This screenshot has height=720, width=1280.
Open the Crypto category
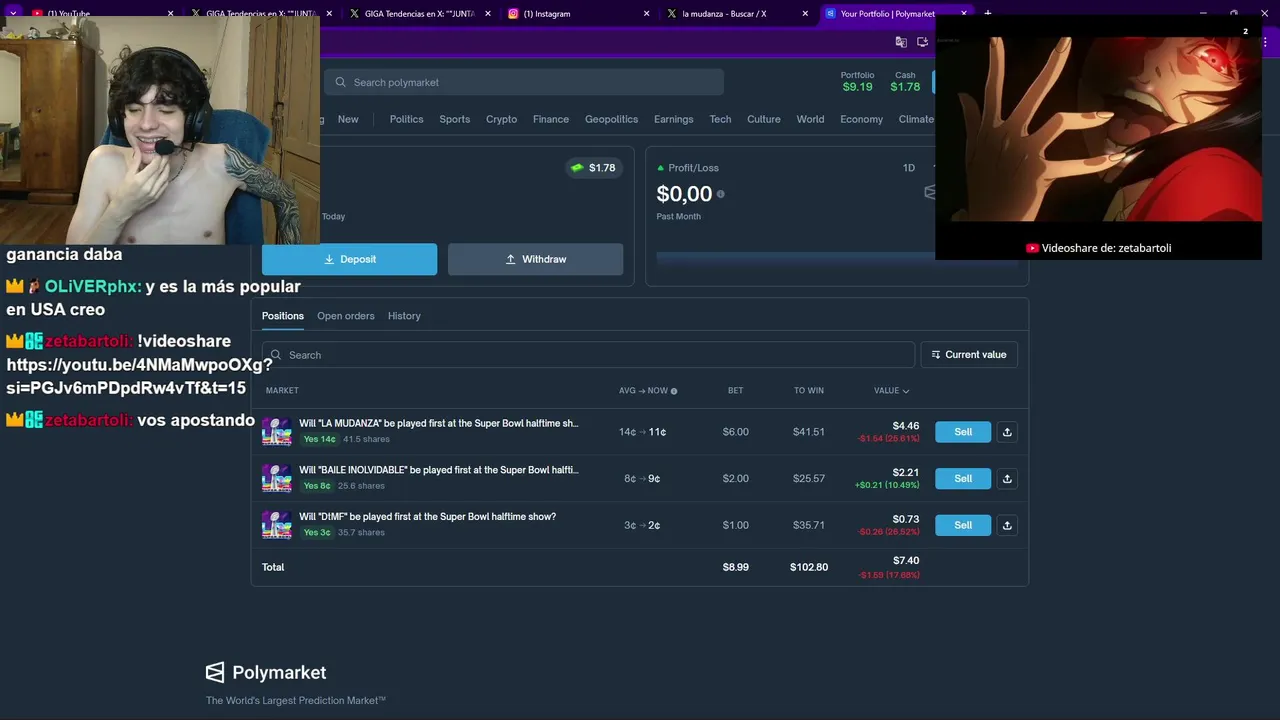pyautogui.click(x=501, y=119)
